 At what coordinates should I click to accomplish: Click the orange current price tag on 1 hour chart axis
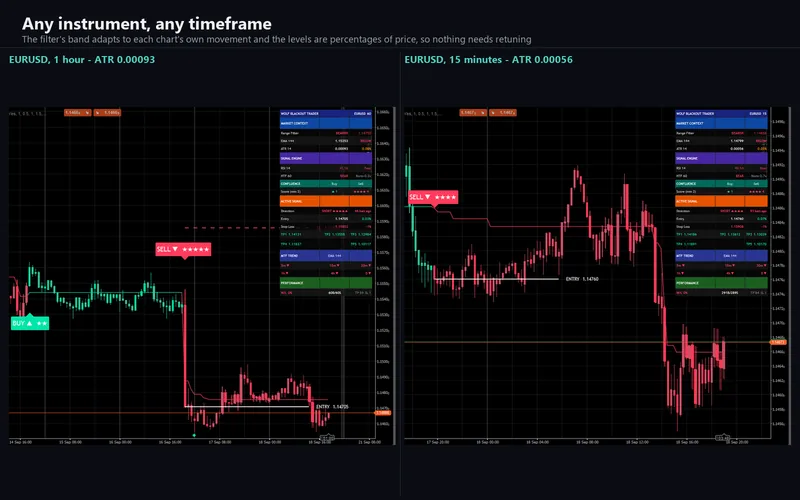[x=383, y=413]
